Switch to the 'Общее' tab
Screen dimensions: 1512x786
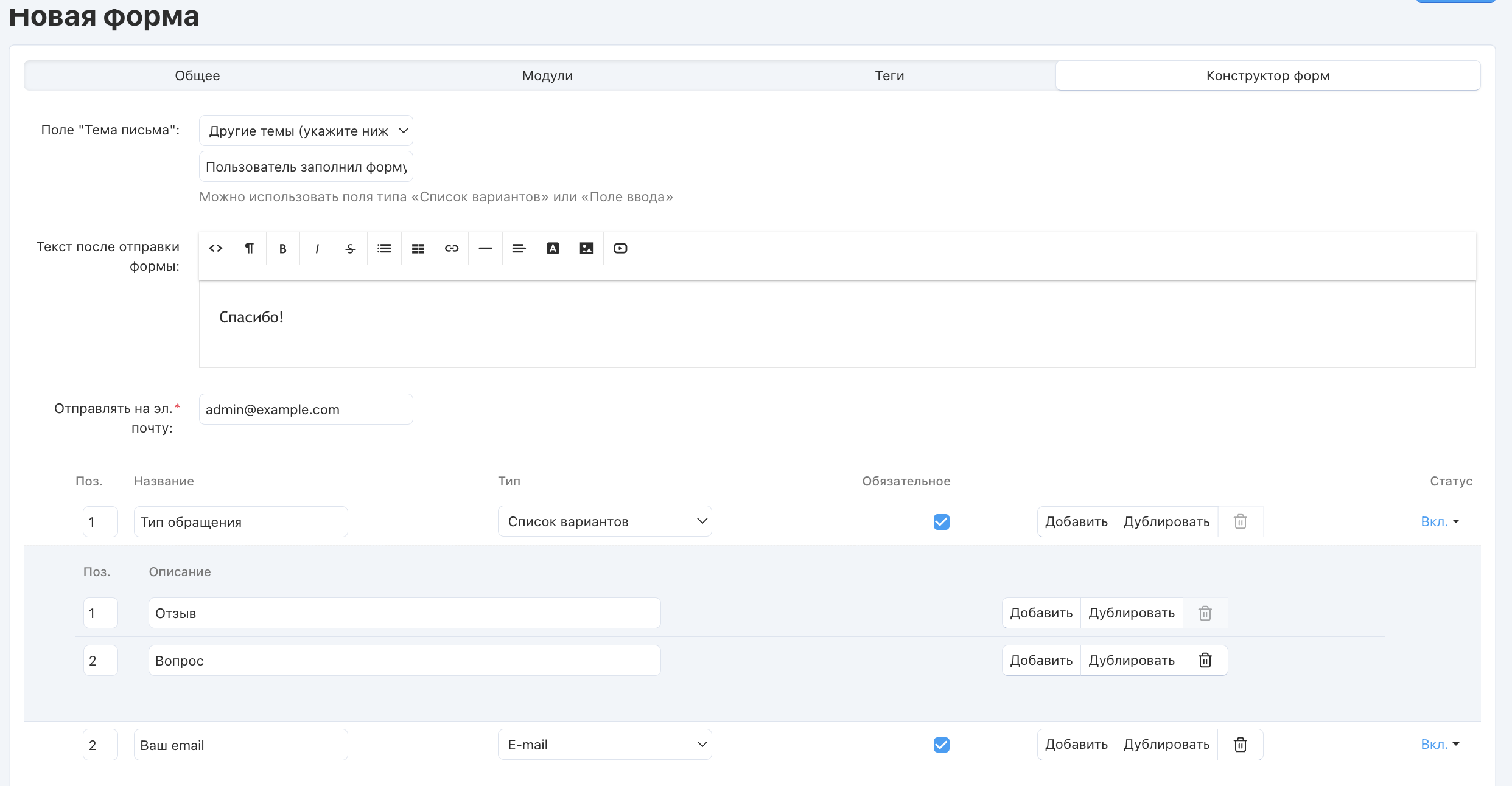197,75
